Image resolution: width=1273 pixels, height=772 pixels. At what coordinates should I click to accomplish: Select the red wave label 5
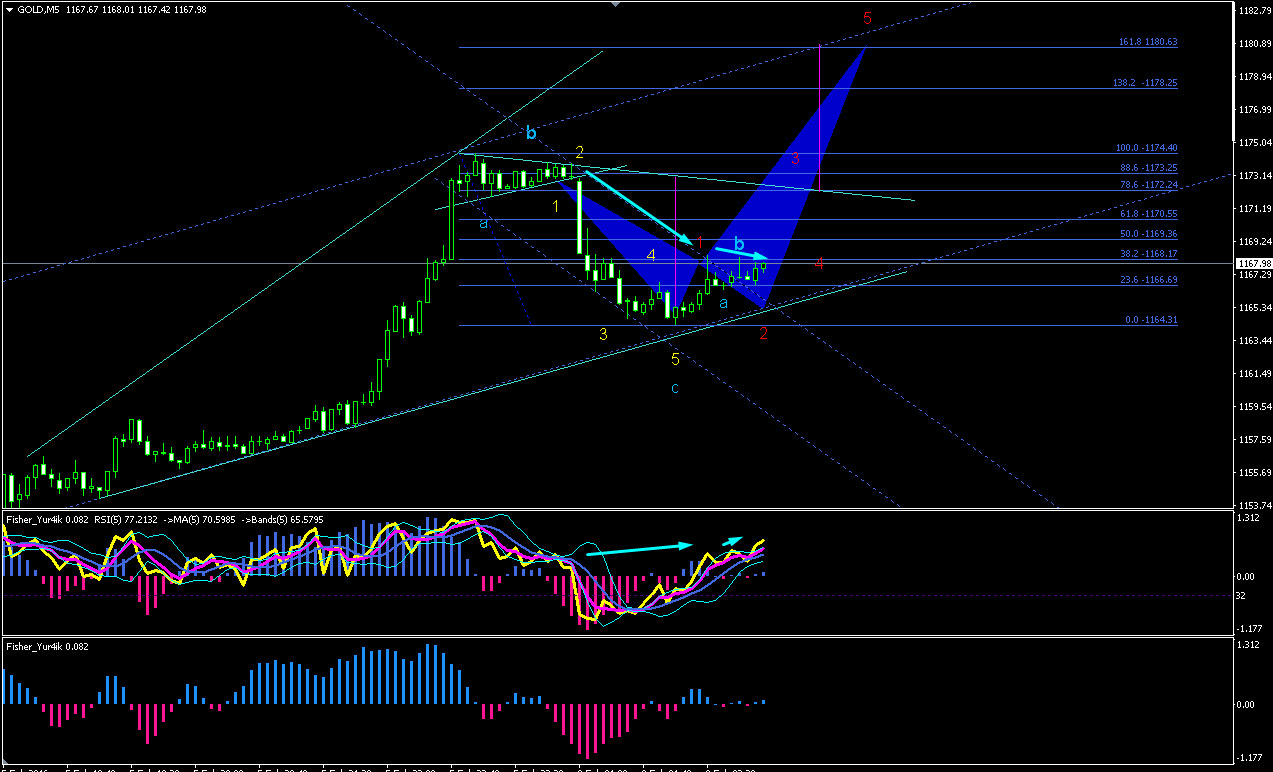pos(867,18)
